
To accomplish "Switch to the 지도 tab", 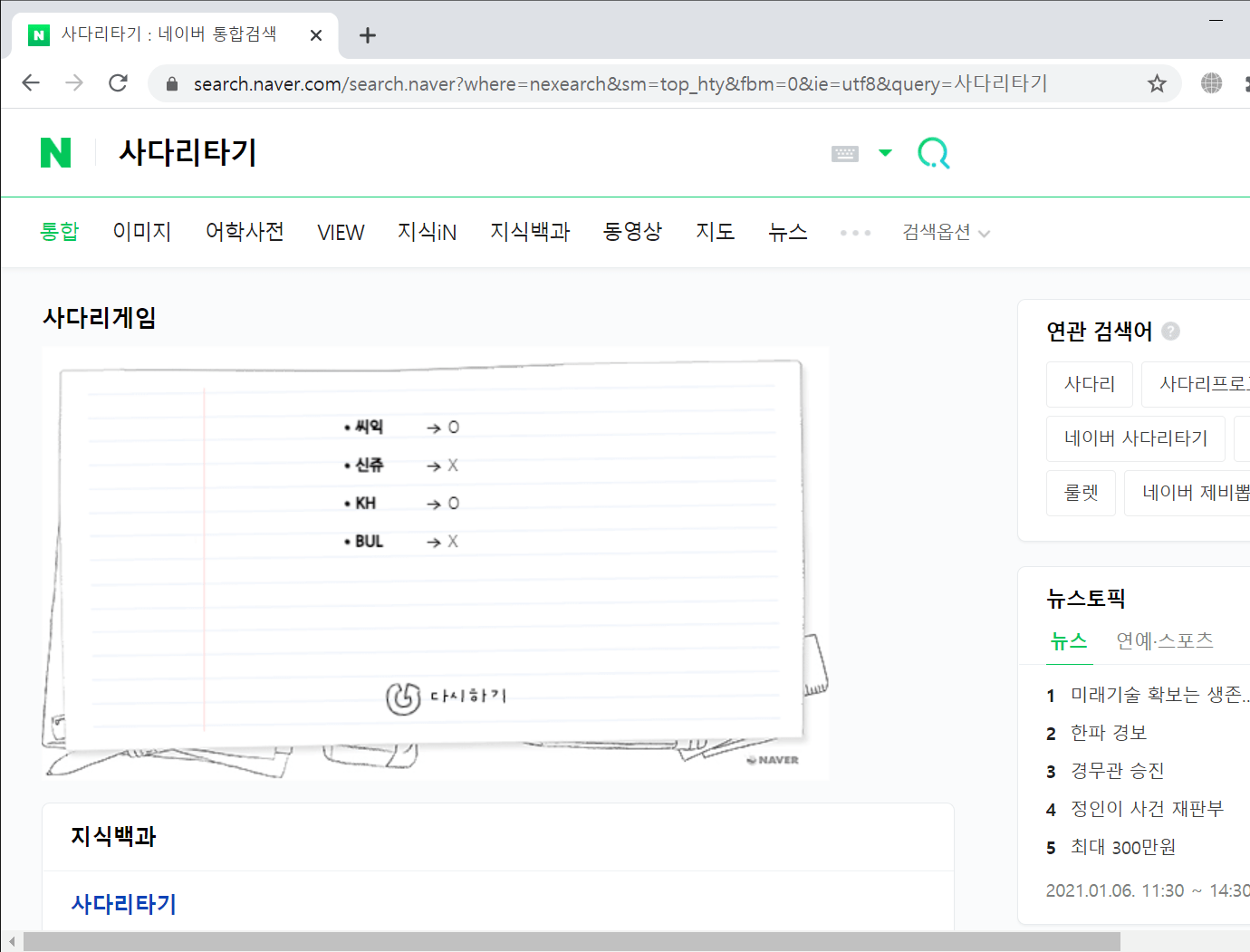I will point(715,232).
